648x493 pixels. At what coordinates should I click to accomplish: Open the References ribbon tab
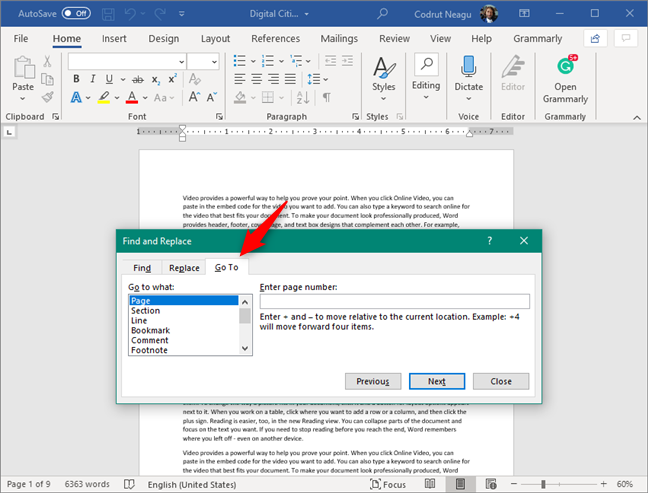[276, 38]
